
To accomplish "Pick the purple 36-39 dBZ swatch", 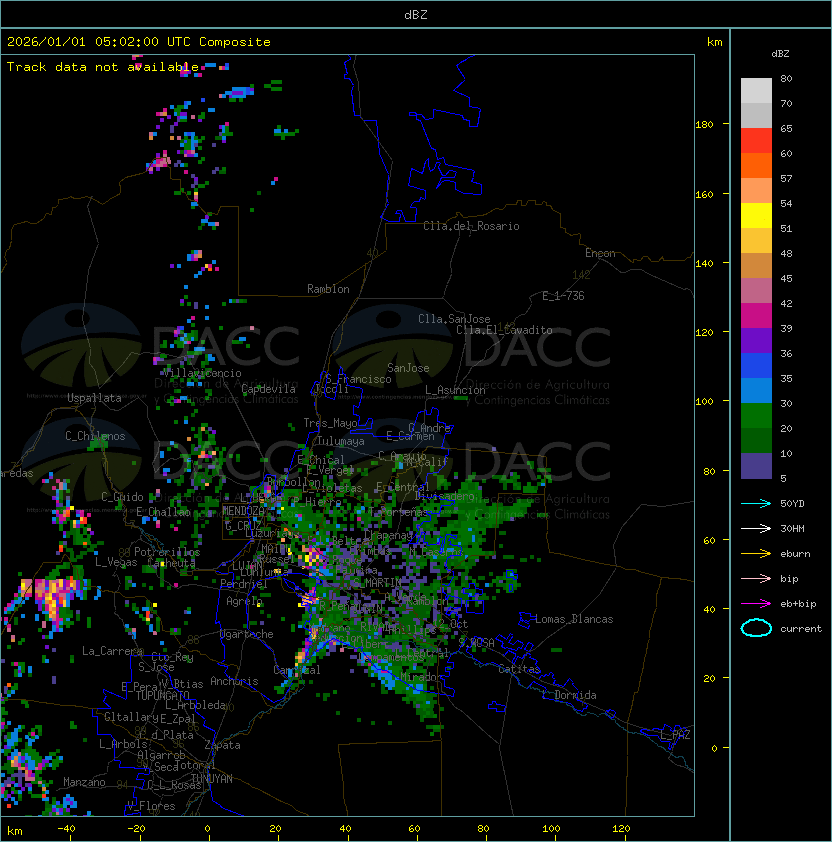I will 756,340.
